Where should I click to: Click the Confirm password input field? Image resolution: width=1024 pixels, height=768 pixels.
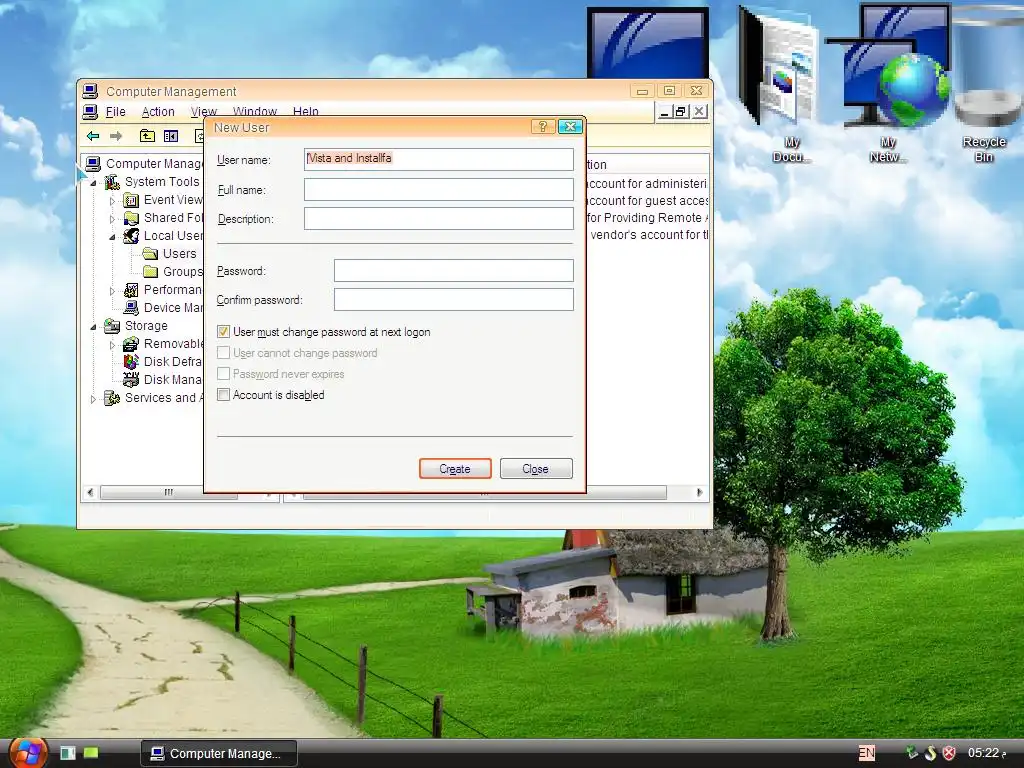[454, 300]
